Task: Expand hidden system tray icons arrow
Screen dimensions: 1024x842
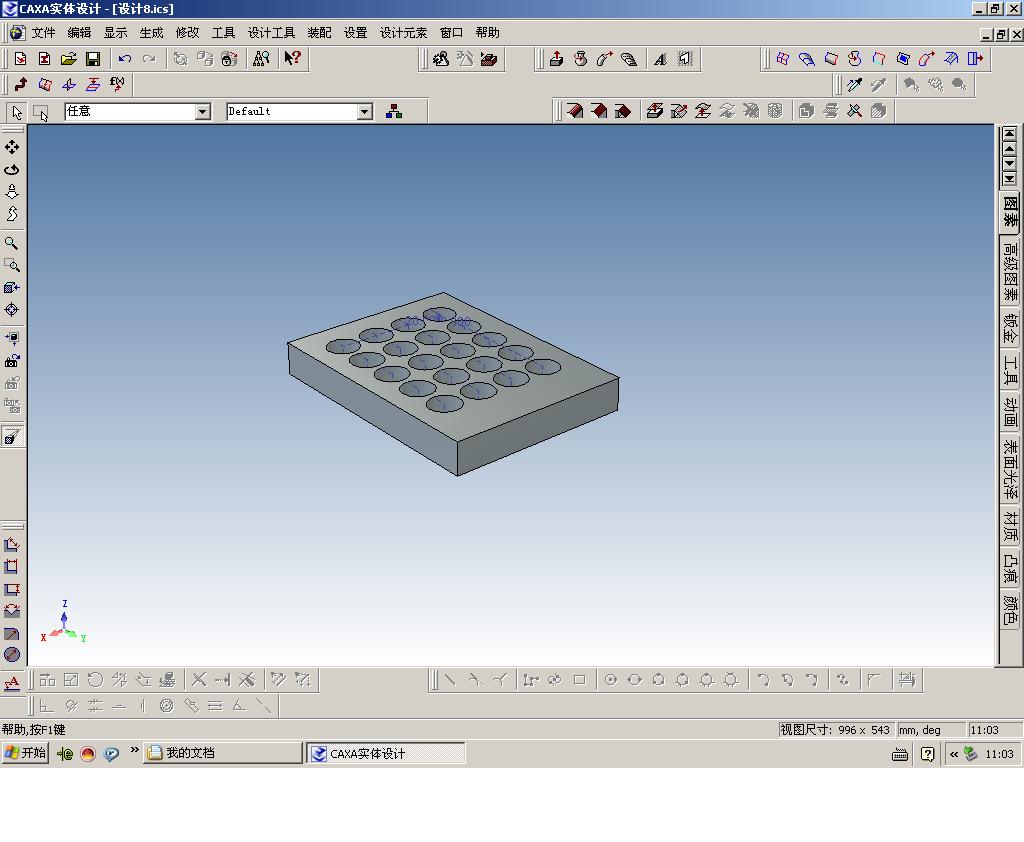Action: [953, 754]
